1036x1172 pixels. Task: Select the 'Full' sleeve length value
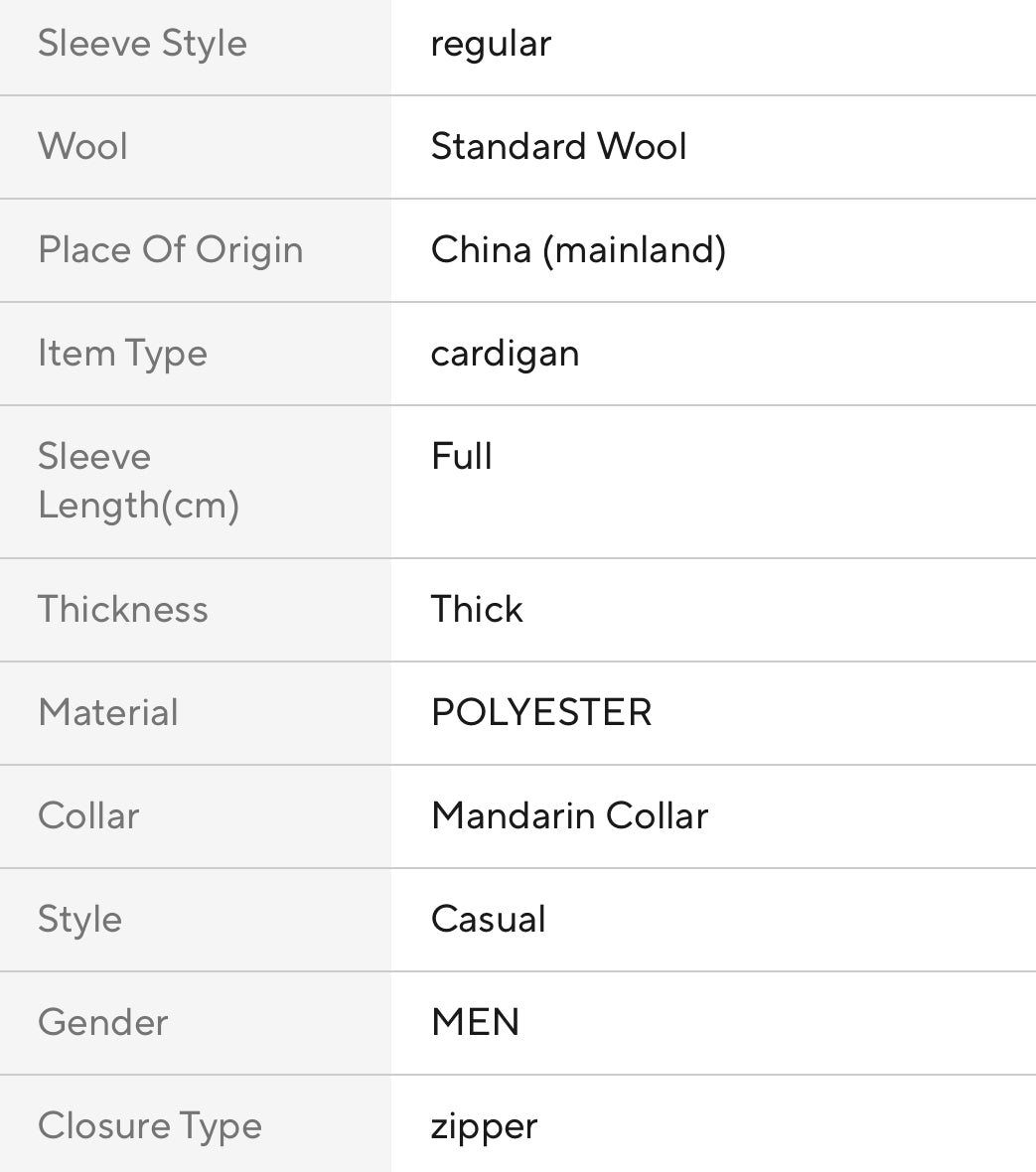461,457
